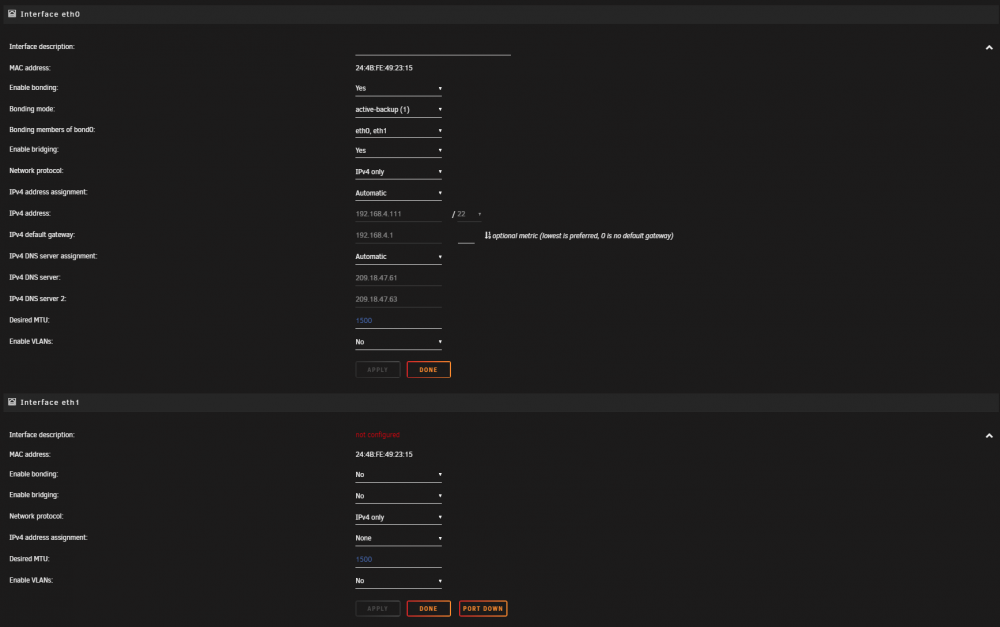Click the Port Down button
Image resolution: width=1000 pixels, height=627 pixels.
click(483, 609)
